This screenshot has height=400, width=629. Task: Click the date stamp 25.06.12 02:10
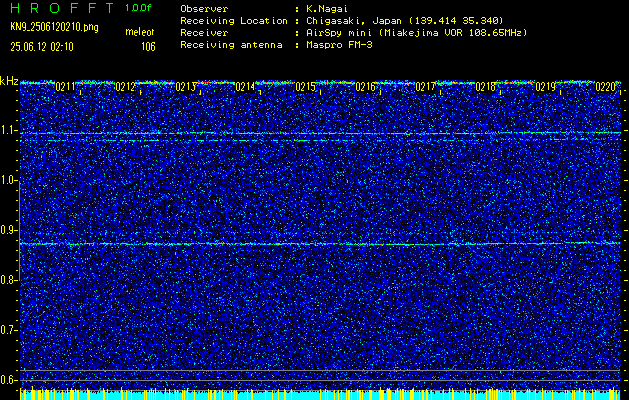click(42, 47)
